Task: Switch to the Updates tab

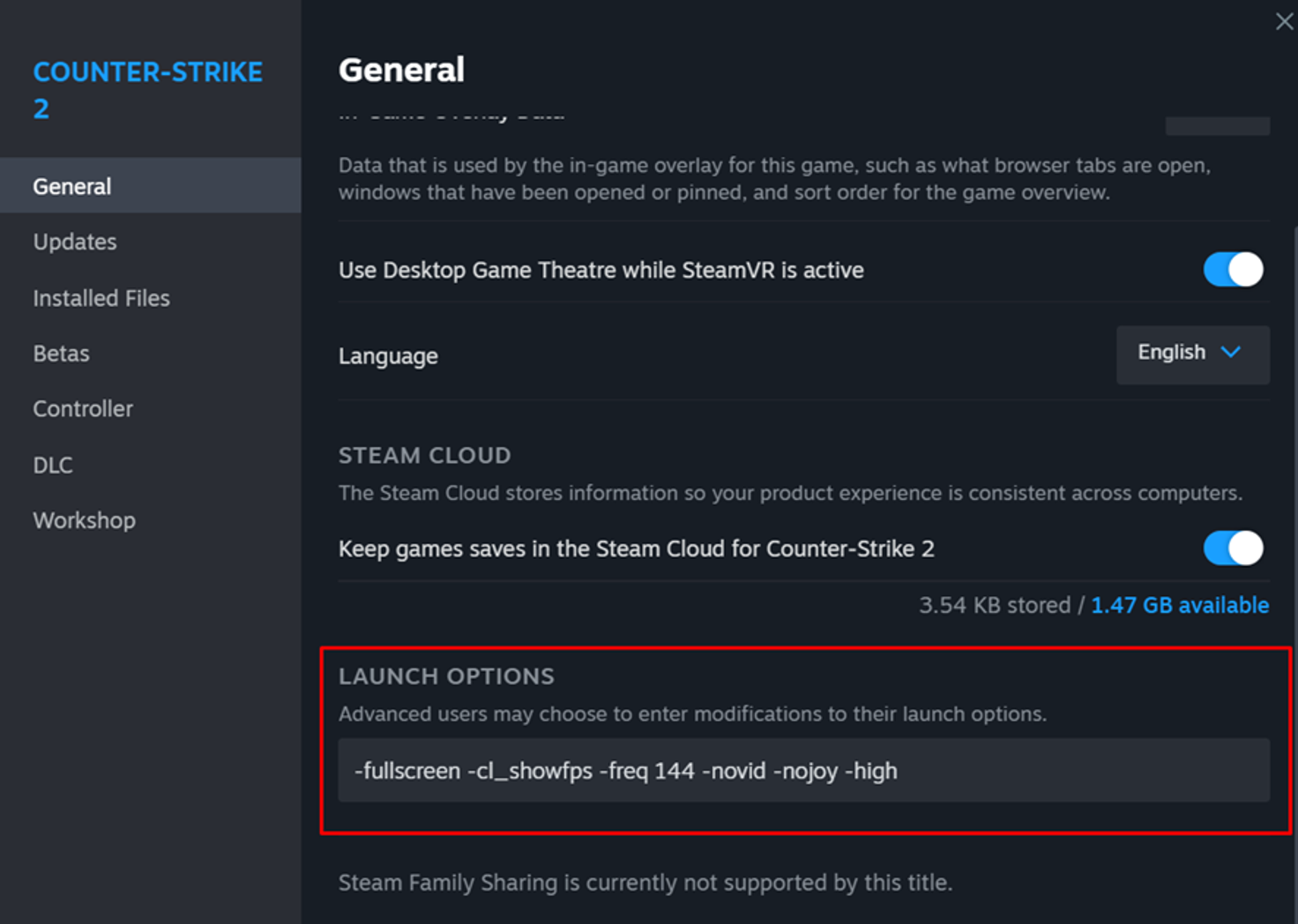Action: 75,242
